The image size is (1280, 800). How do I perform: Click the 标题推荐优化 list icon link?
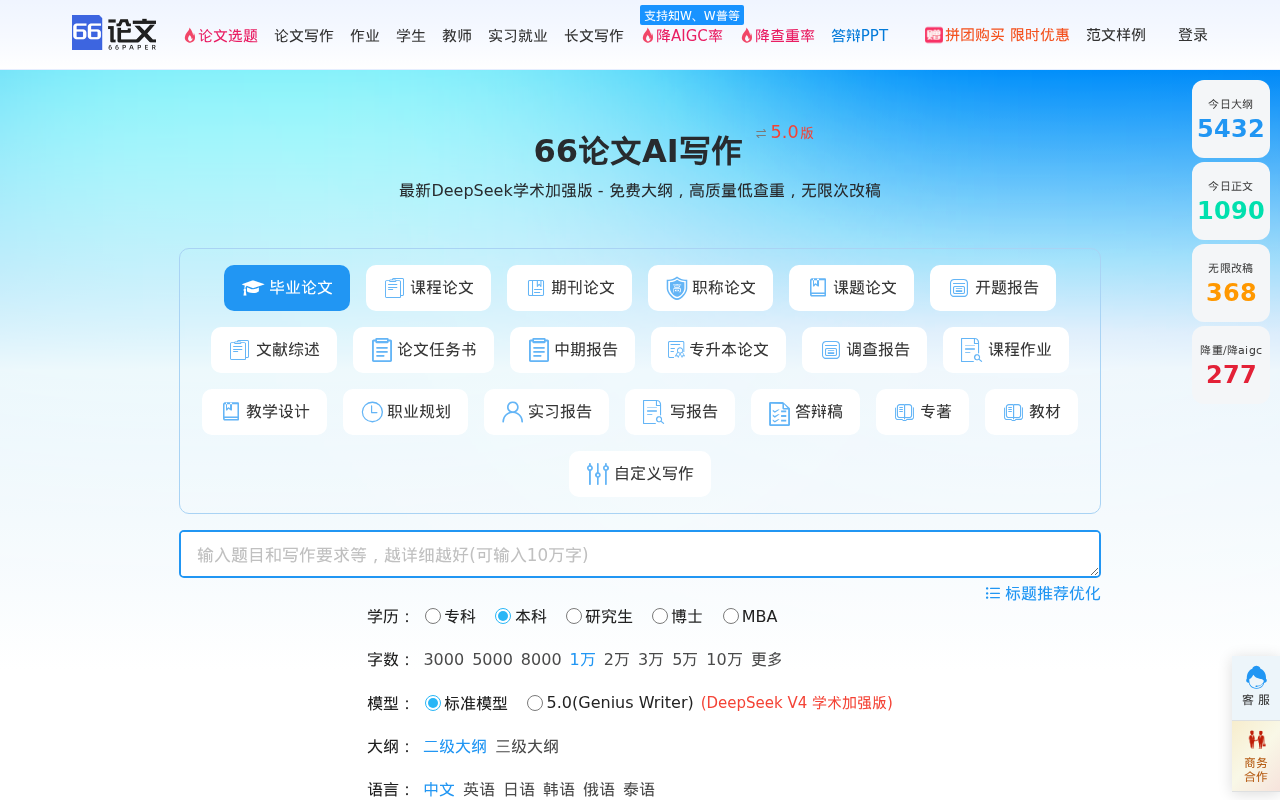pyautogui.click(x=1043, y=593)
